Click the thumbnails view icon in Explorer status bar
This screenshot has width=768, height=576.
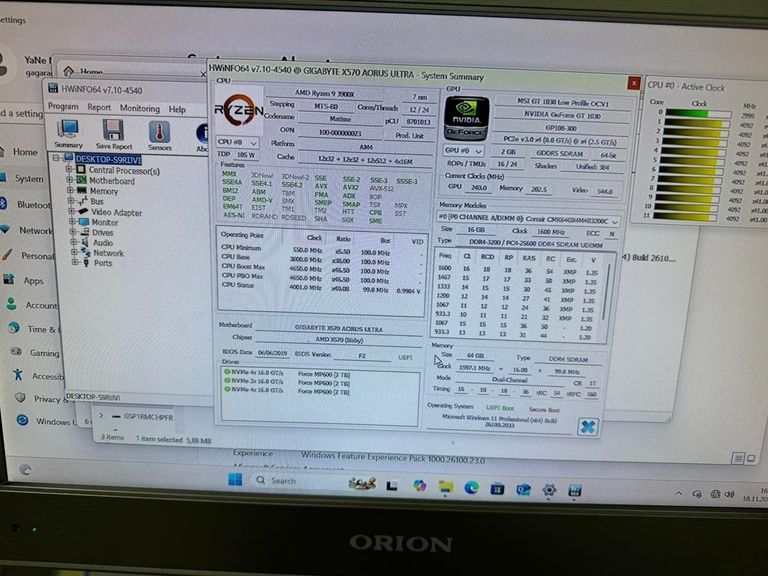[x=751, y=458]
